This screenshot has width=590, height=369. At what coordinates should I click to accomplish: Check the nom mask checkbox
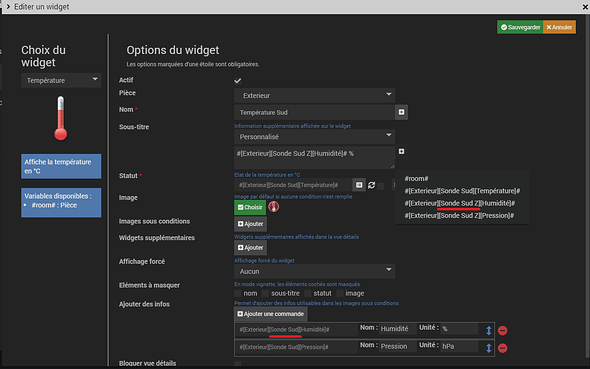pos(237,293)
